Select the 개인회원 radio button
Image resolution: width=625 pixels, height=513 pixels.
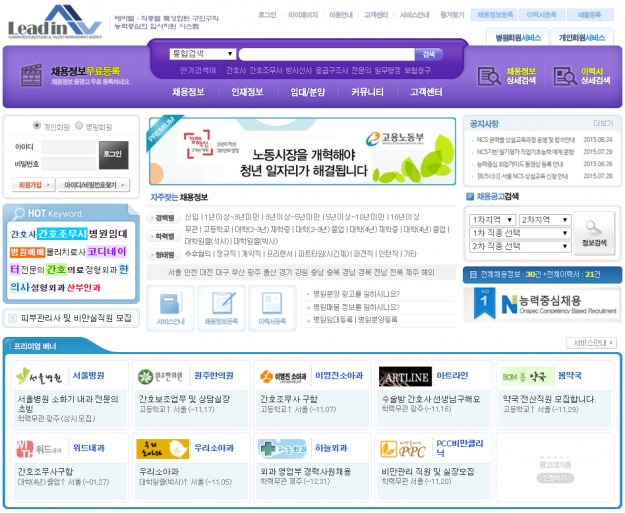click(37, 127)
